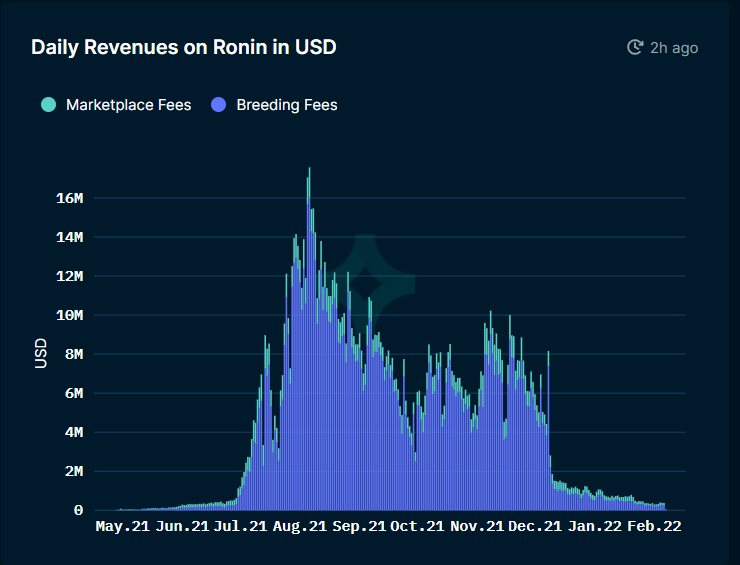740x565 pixels.
Task: Select the Dec.21 x-axis label
Action: (534, 526)
